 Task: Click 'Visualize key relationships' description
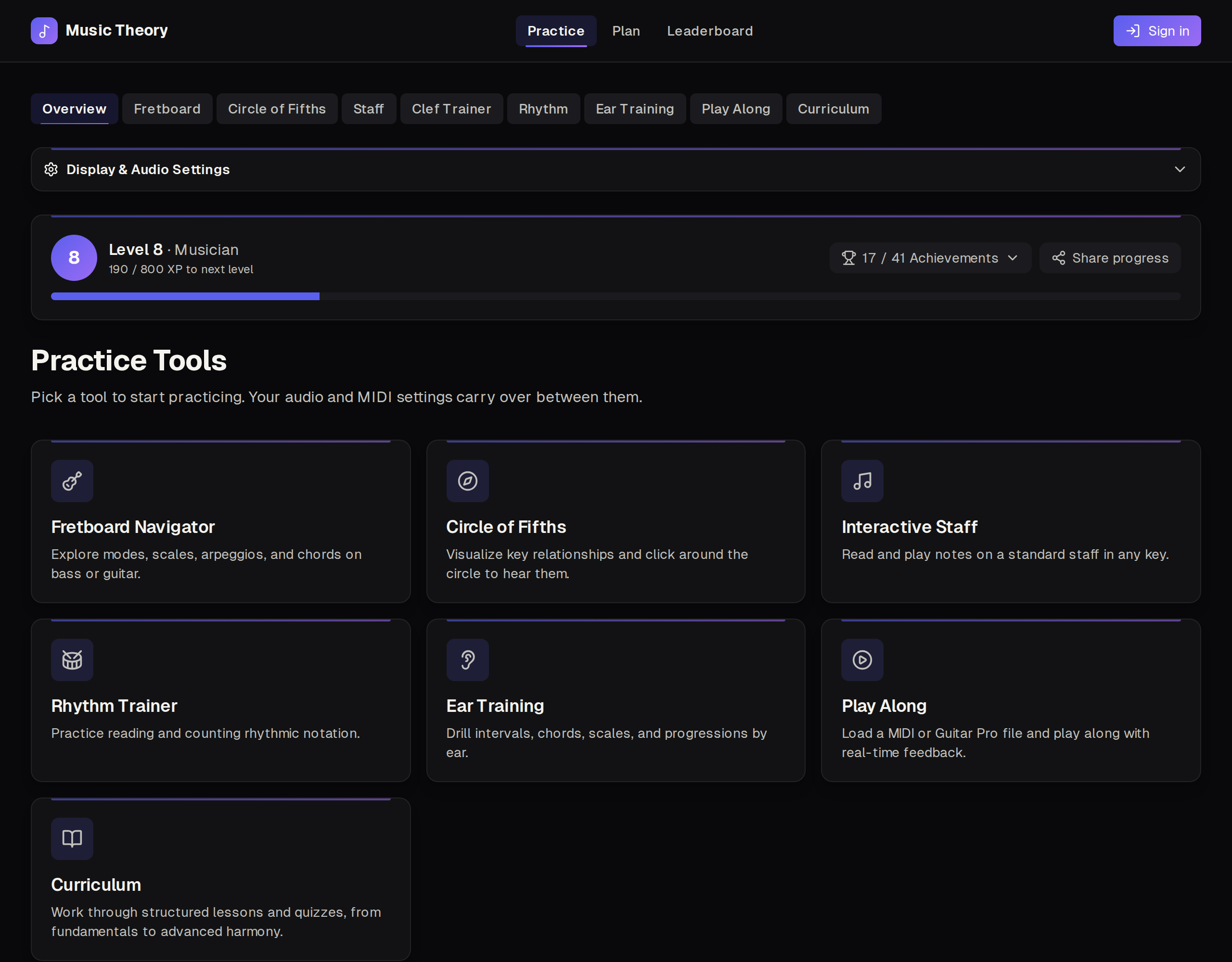pos(597,564)
